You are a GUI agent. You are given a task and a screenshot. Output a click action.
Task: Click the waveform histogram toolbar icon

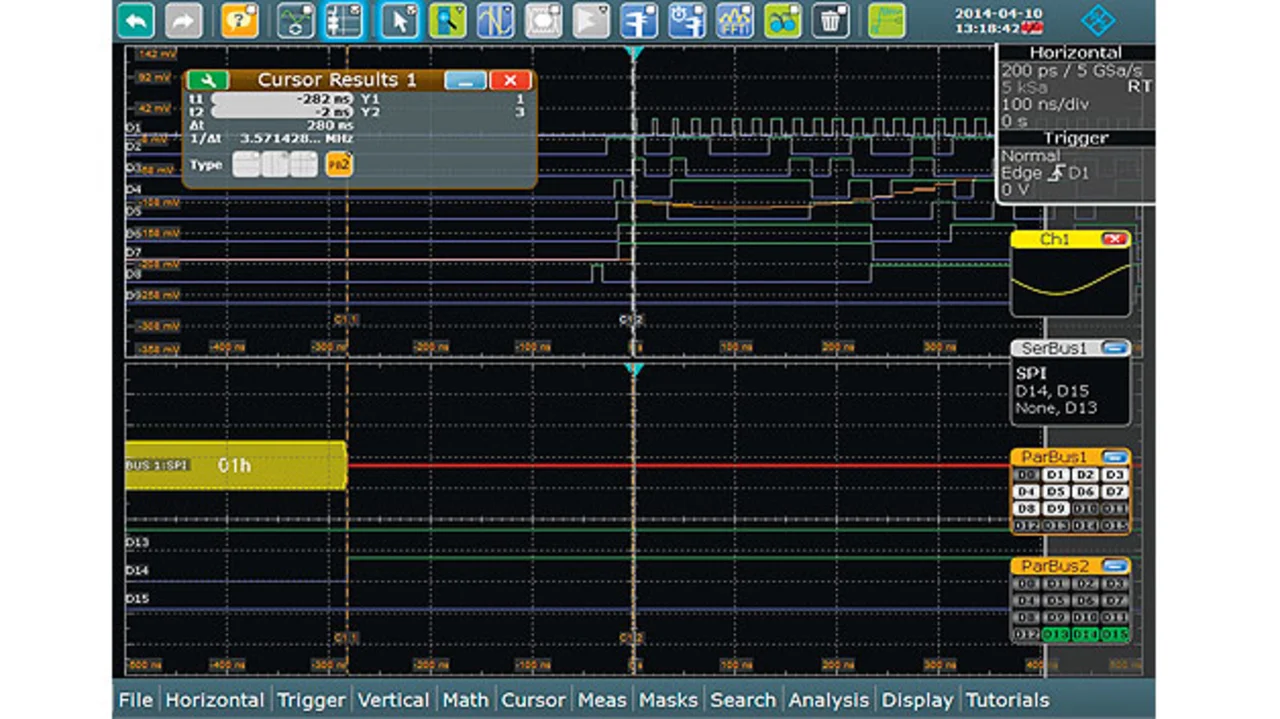pos(496,20)
